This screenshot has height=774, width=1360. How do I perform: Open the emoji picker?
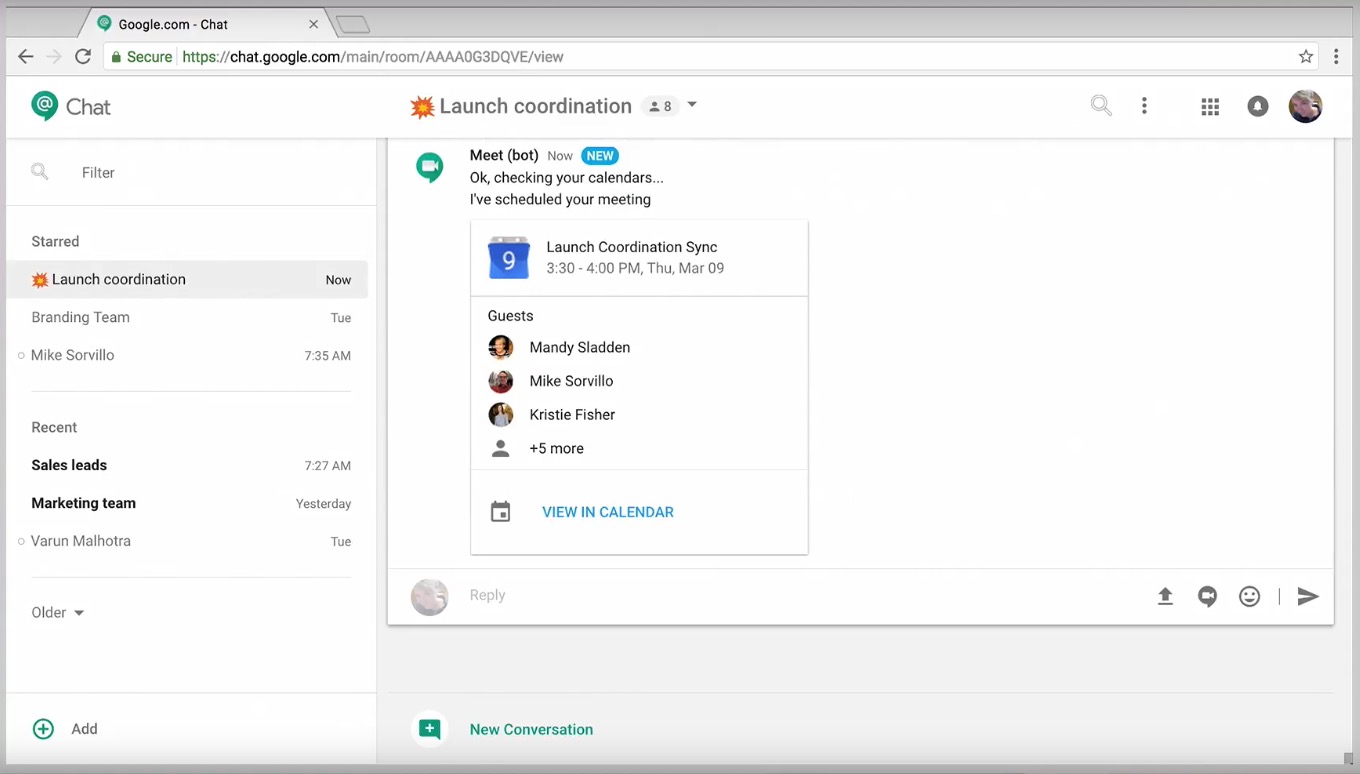point(1250,596)
